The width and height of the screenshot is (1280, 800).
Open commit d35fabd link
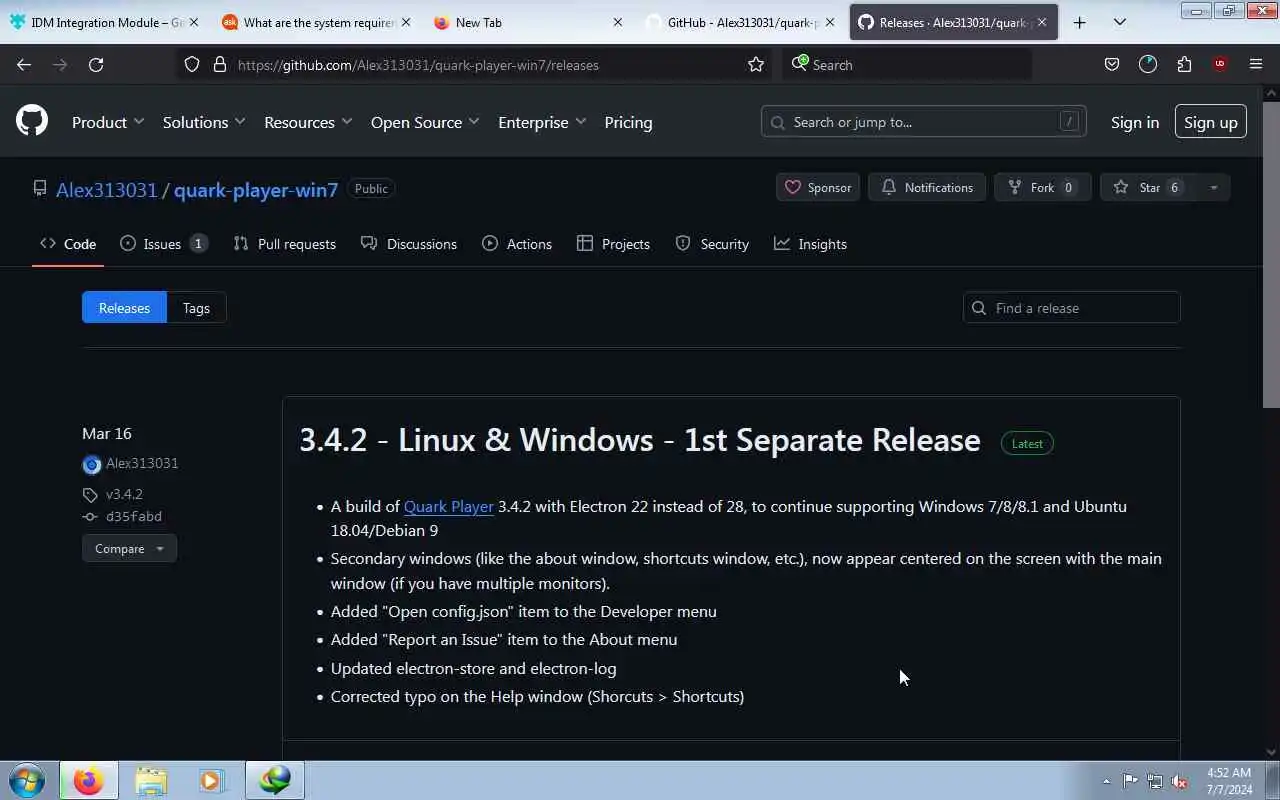click(x=134, y=517)
